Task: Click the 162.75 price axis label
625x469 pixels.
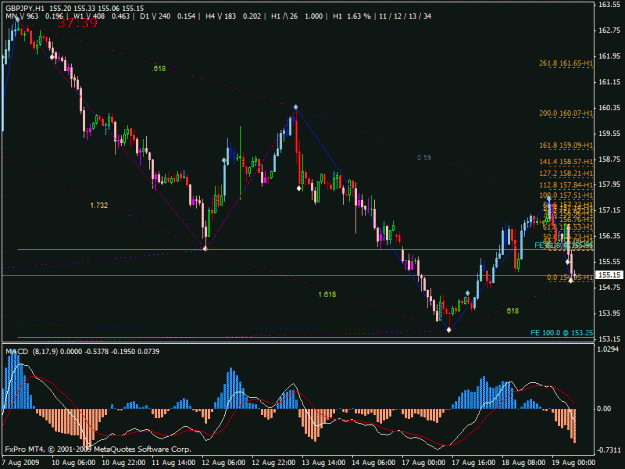Action: (x=609, y=30)
